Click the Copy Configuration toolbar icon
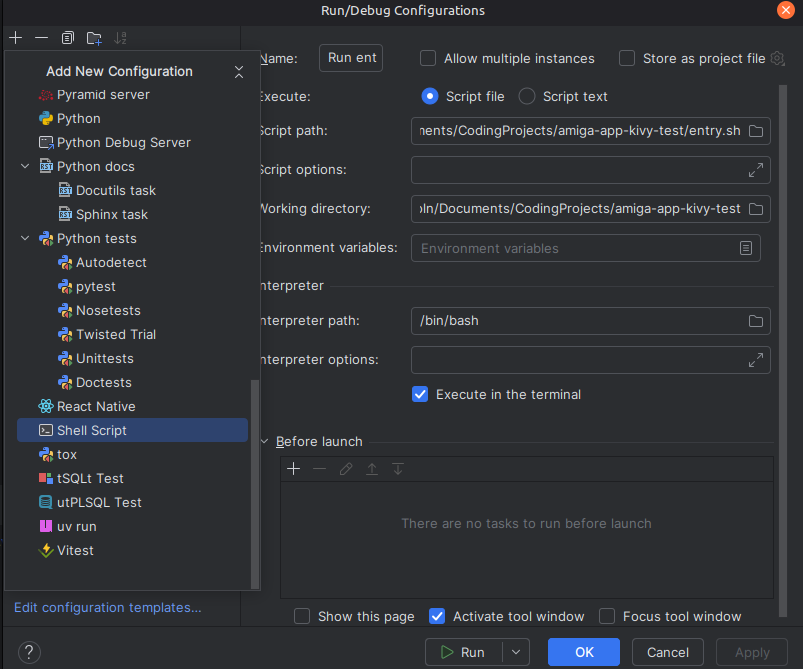803x669 pixels. click(68, 38)
